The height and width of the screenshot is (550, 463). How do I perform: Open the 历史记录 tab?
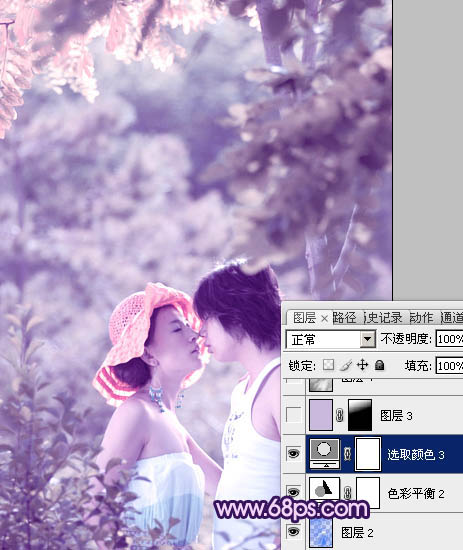pos(383,318)
